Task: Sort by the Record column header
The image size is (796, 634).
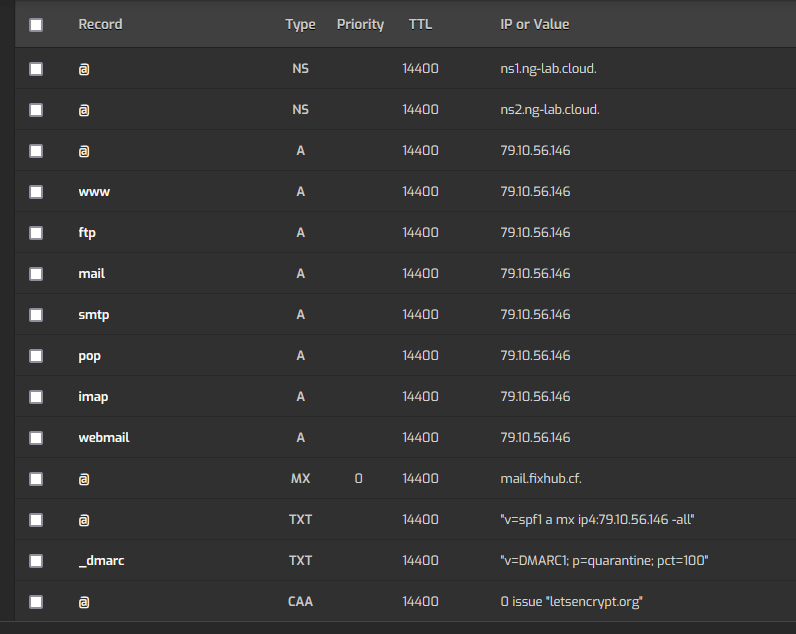Action: 101,24
